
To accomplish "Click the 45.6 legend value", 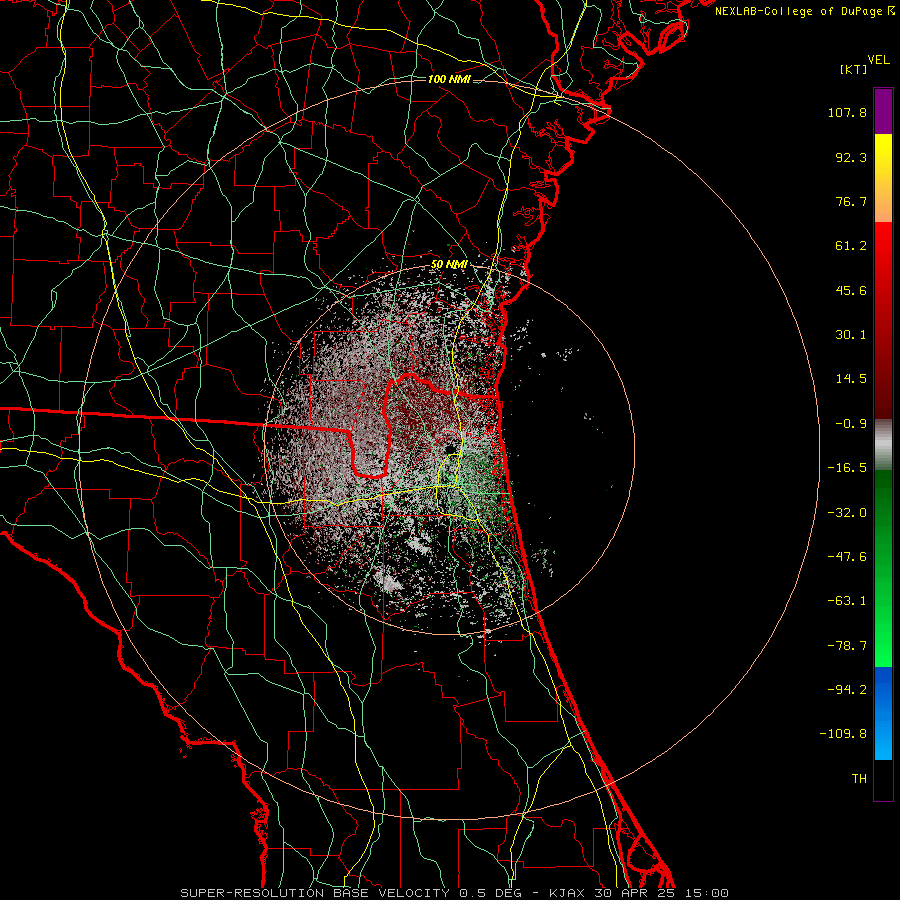I will [x=851, y=290].
